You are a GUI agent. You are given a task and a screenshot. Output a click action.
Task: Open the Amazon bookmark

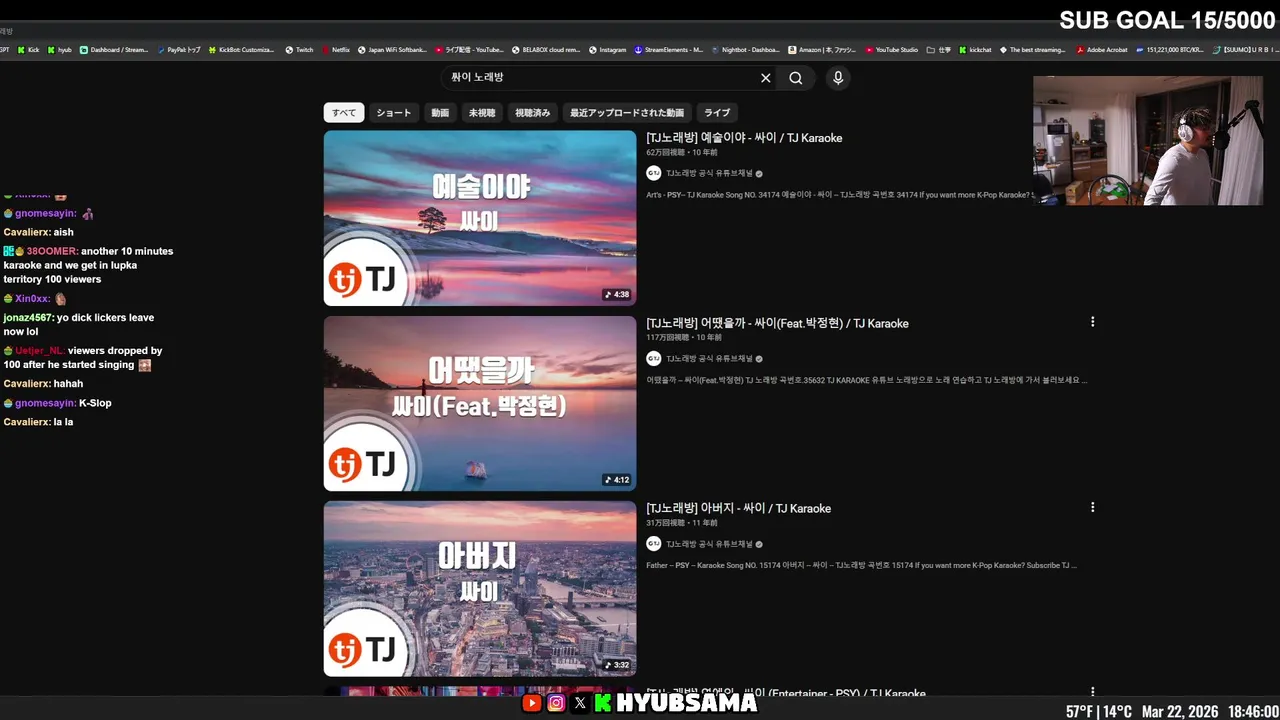click(822, 49)
